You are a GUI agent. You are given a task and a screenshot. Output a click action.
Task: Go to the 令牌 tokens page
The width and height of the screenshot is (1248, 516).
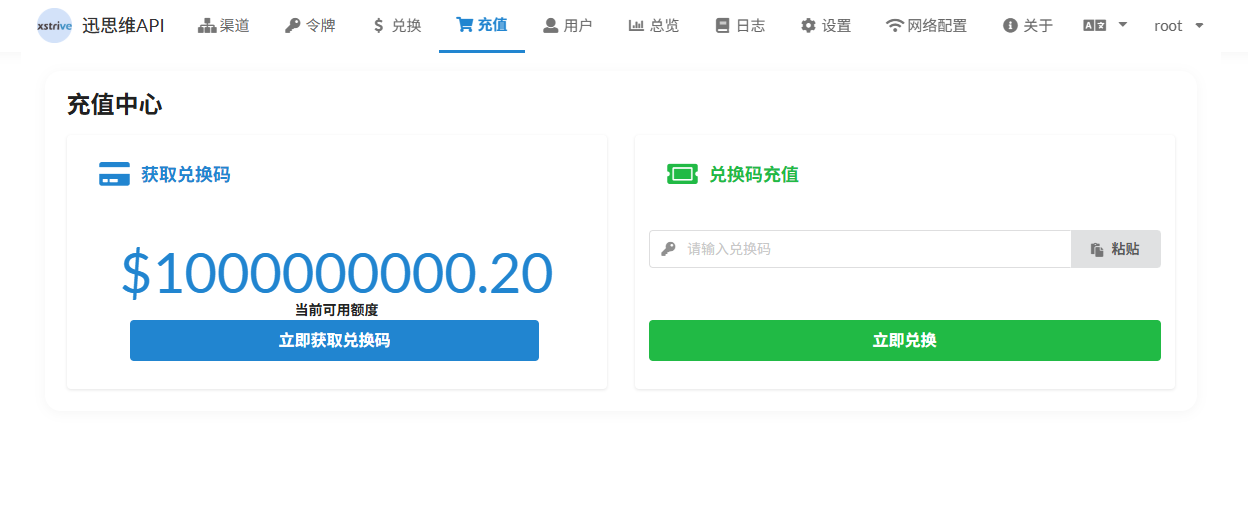310,26
